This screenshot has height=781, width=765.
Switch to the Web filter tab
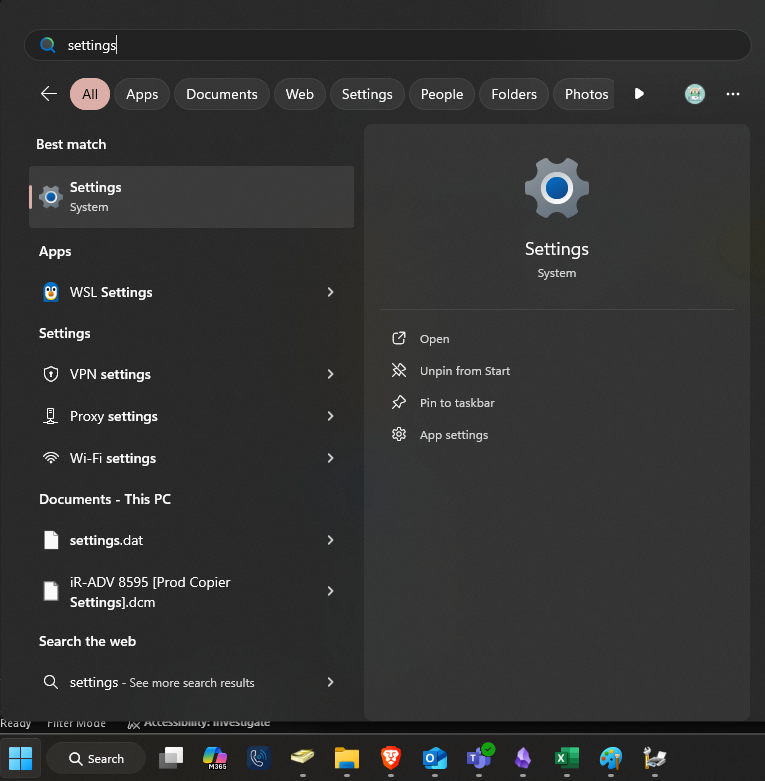click(x=300, y=94)
